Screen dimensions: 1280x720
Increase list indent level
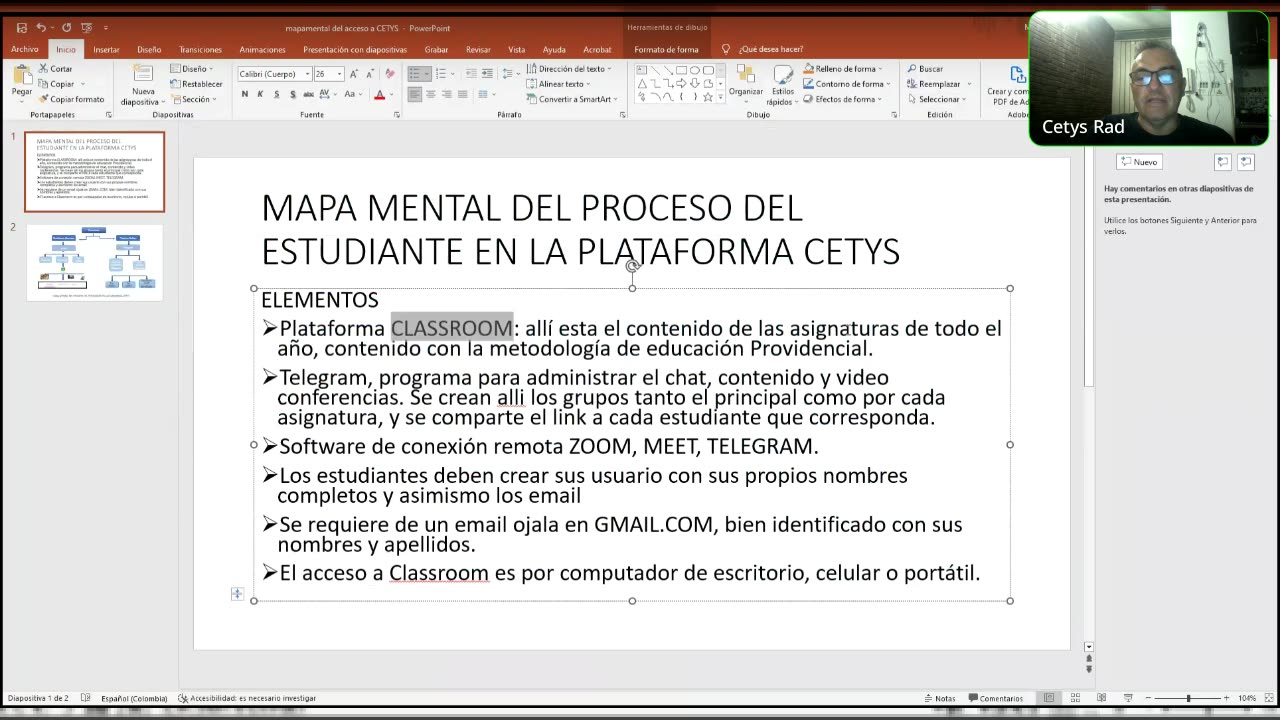click(487, 74)
